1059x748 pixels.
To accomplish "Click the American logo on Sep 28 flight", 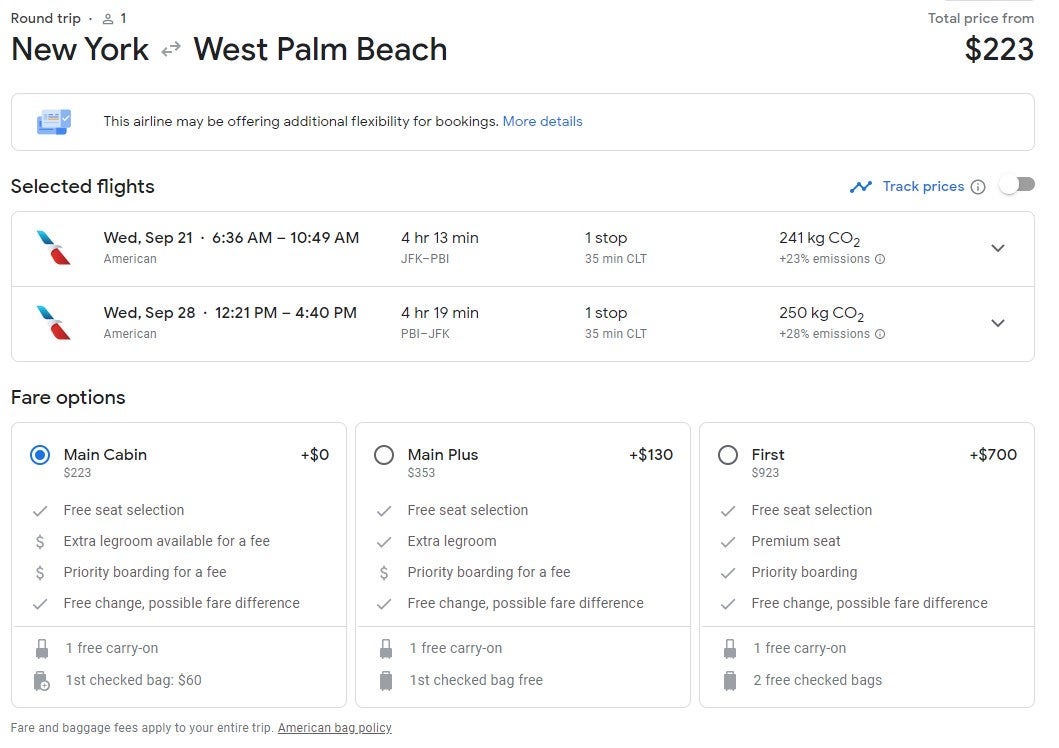I will [x=54, y=323].
